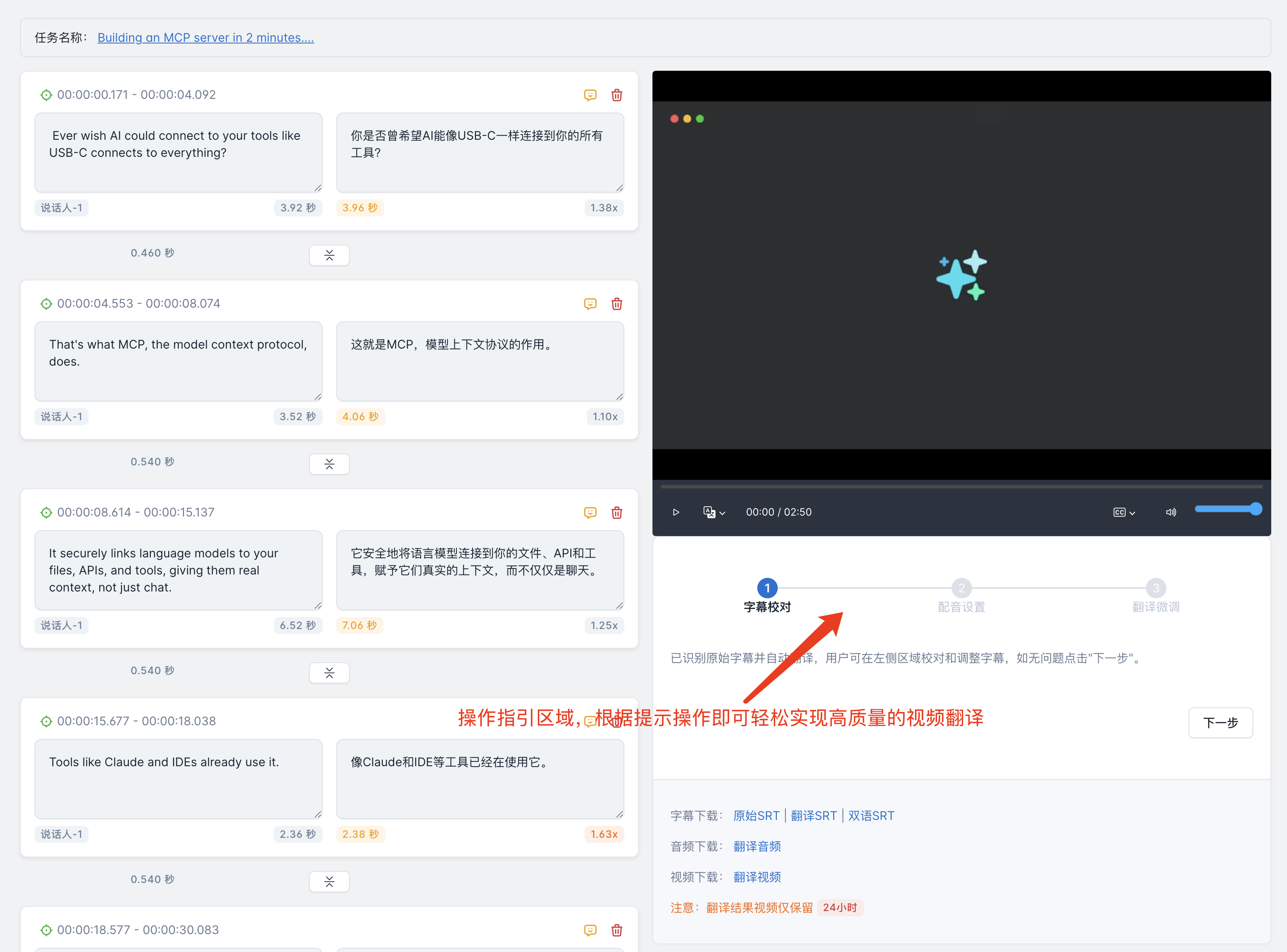Edit source text 'Tools like Claude and IDEs'
1287x952 pixels.
coord(178,779)
